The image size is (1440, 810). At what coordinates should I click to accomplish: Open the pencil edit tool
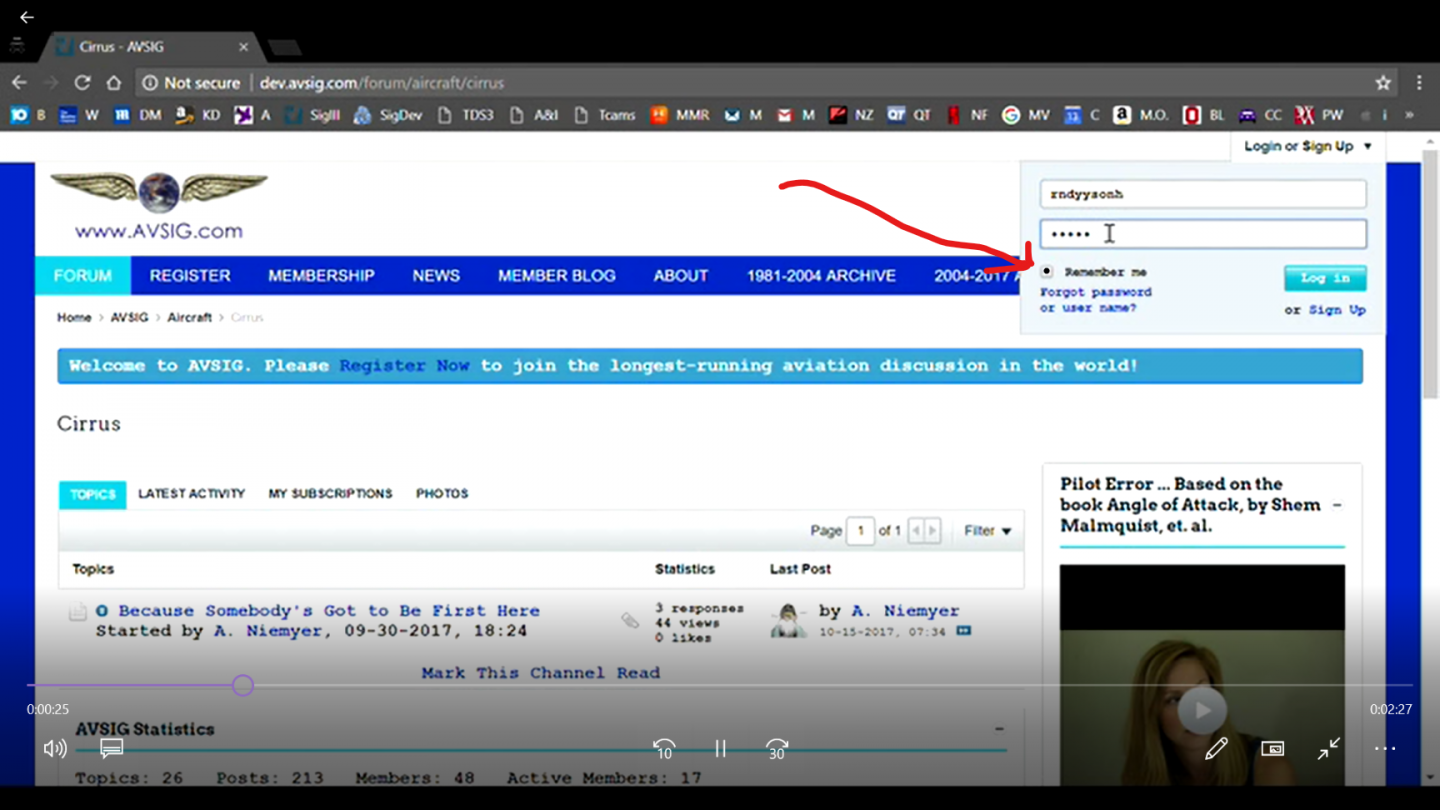point(1216,748)
